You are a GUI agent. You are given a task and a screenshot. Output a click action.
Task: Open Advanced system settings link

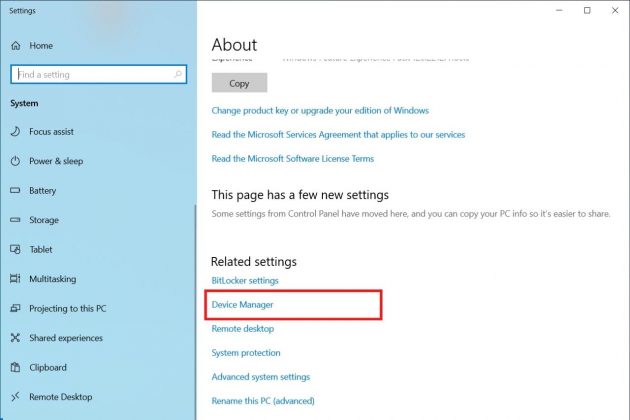click(x=261, y=377)
